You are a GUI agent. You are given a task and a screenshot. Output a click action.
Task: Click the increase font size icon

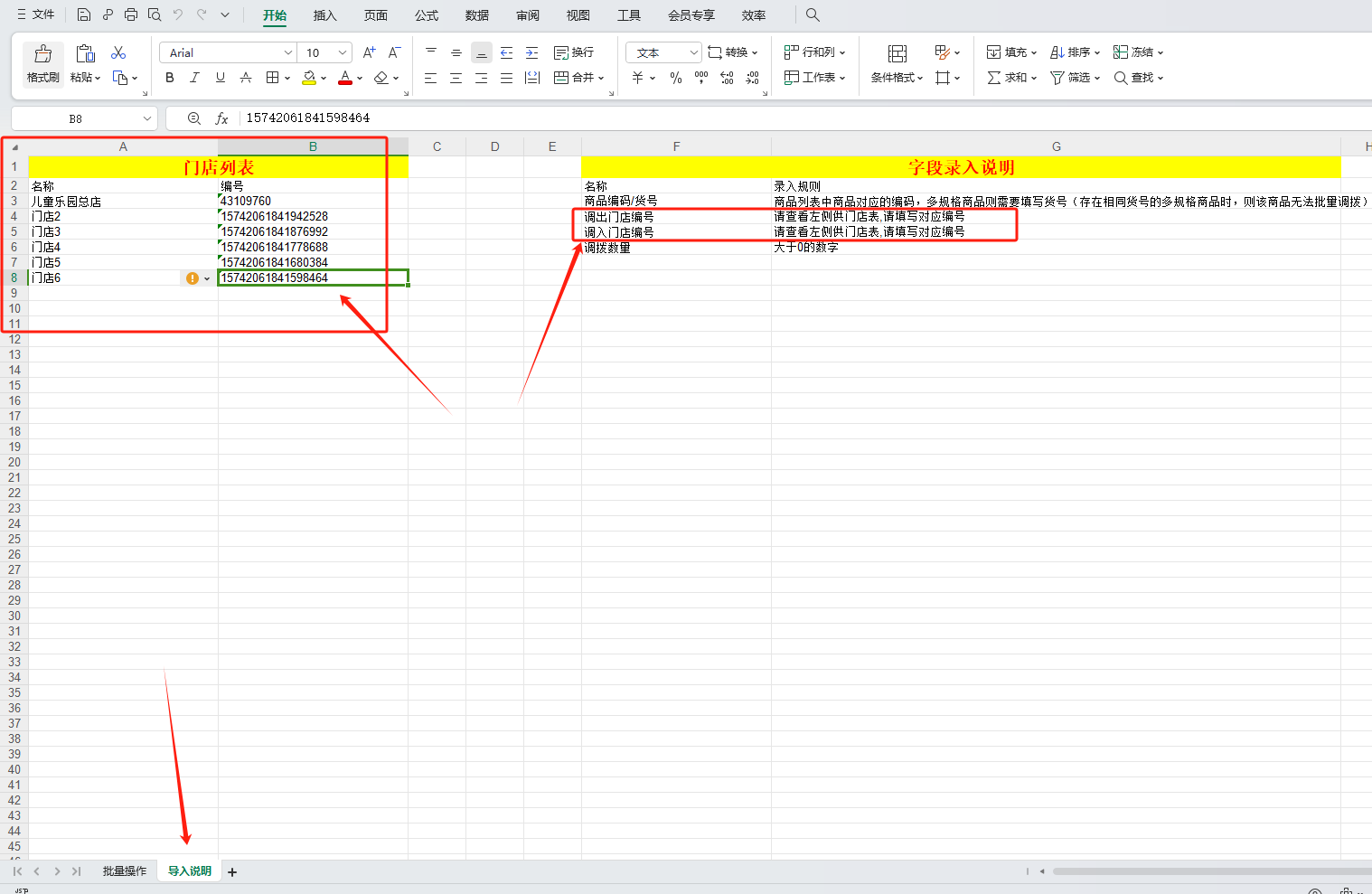(x=369, y=52)
